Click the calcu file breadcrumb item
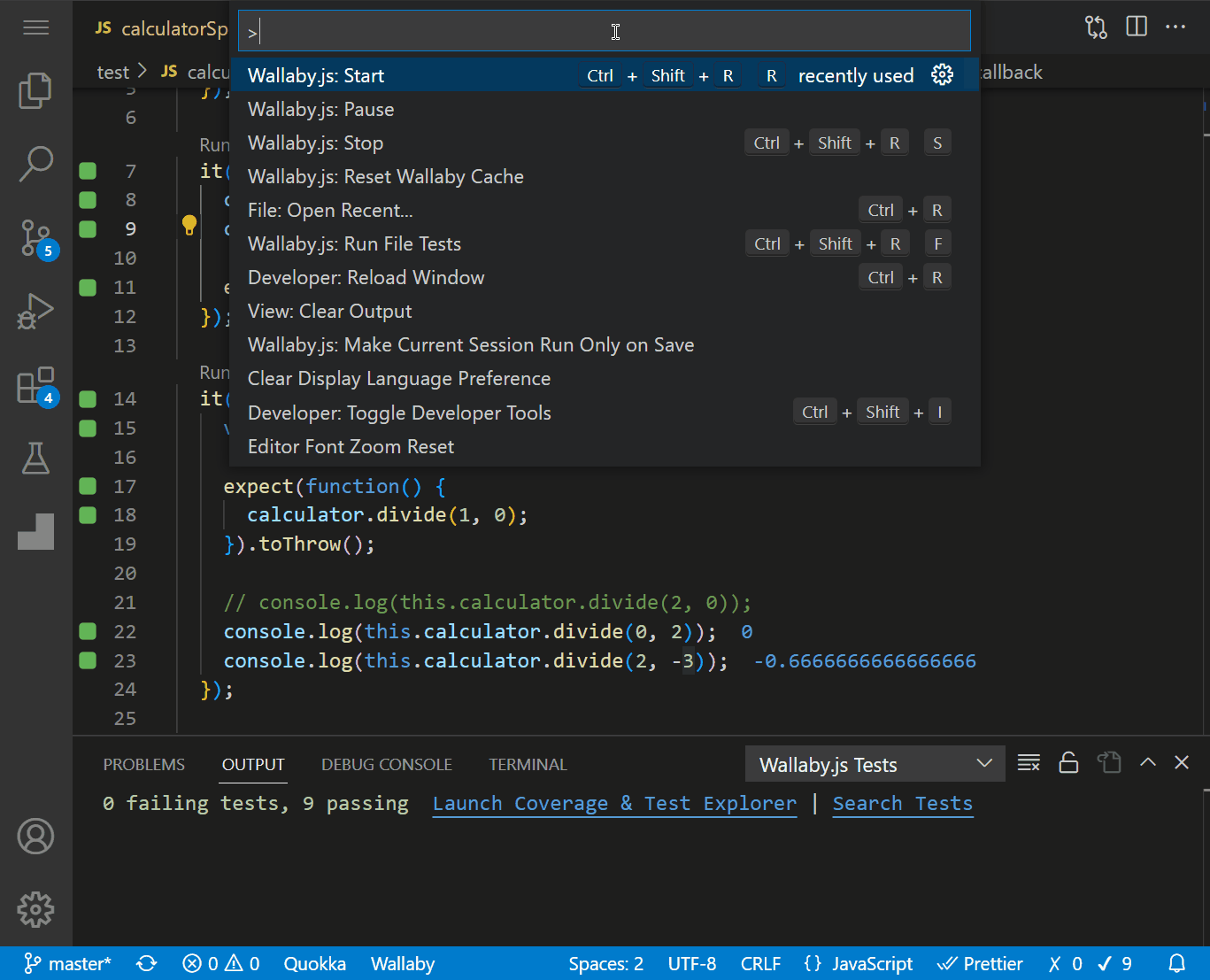 [197, 72]
